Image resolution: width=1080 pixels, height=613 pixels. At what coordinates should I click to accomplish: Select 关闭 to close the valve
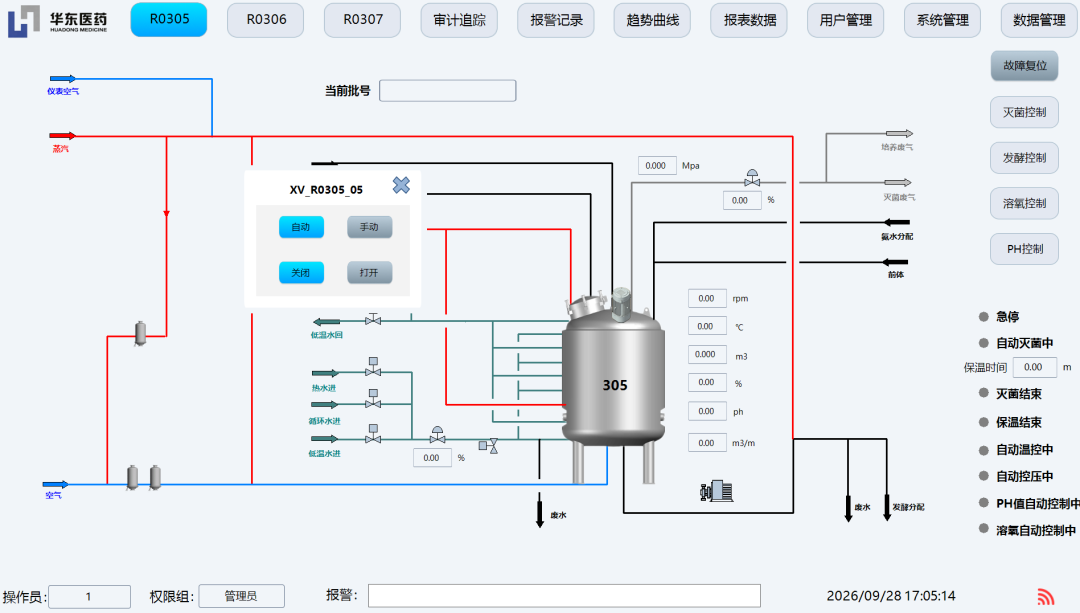click(x=301, y=273)
